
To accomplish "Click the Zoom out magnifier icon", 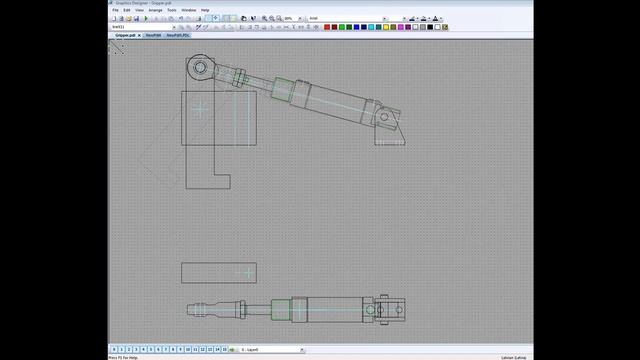I will 272,18.
